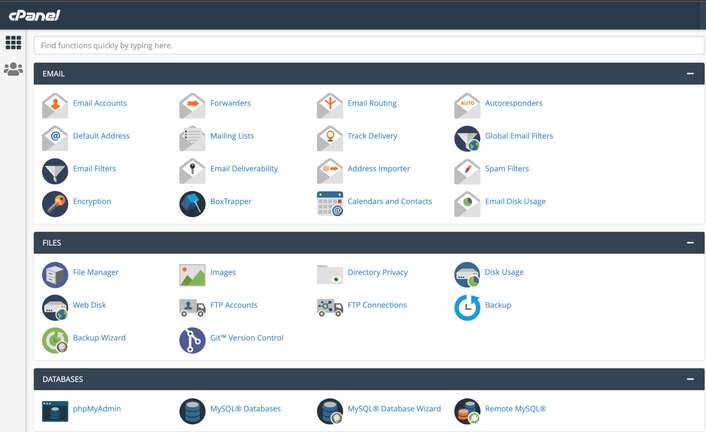Open the Email Disk Usage icon
Image resolution: width=706 pixels, height=432 pixels.
pyautogui.click(x=467, y=204)
